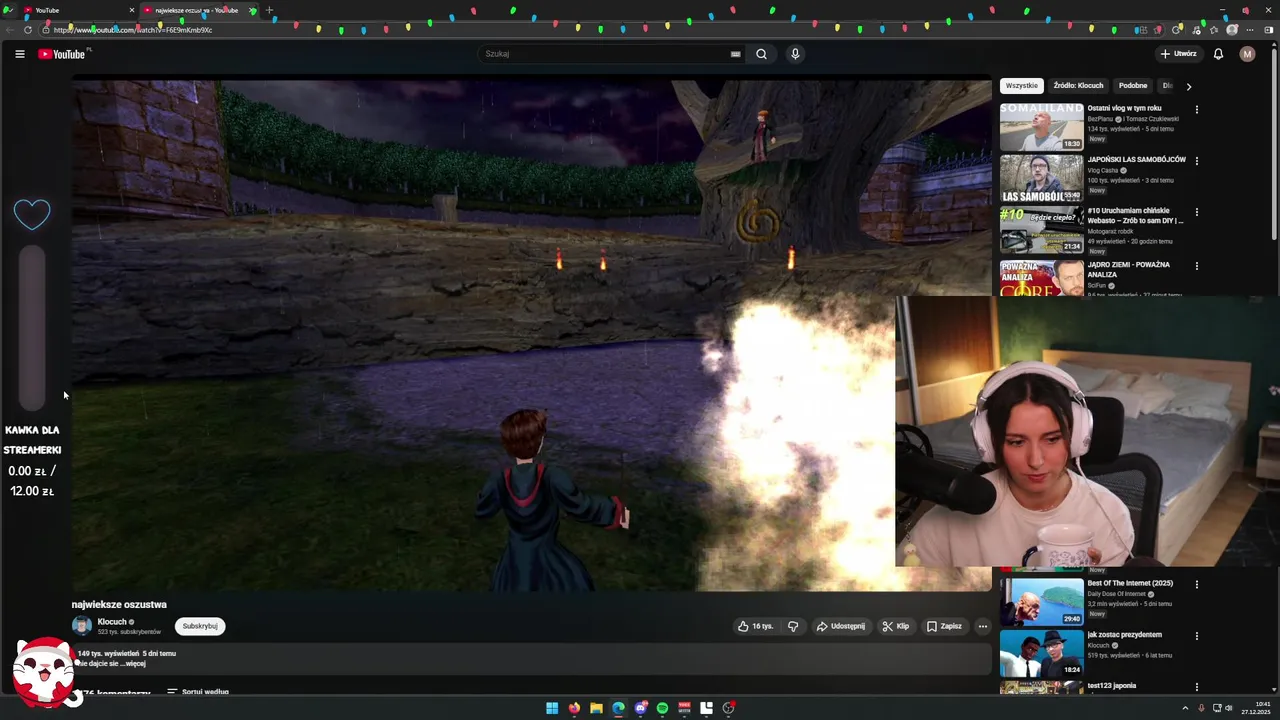Viewport: 1280px width, 720px height.
Task: Open Microsoft Edge from taskbar
Action: tap(618, 708)
